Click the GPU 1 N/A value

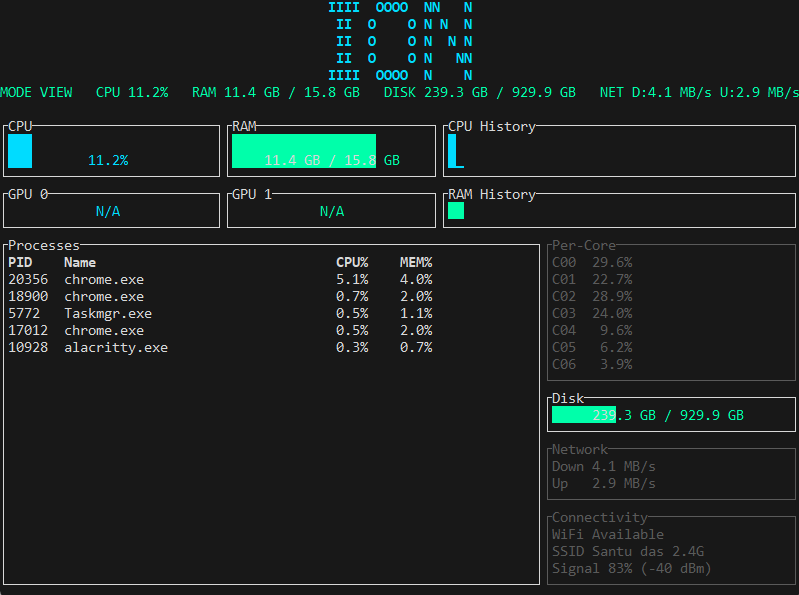click(332, 211)
